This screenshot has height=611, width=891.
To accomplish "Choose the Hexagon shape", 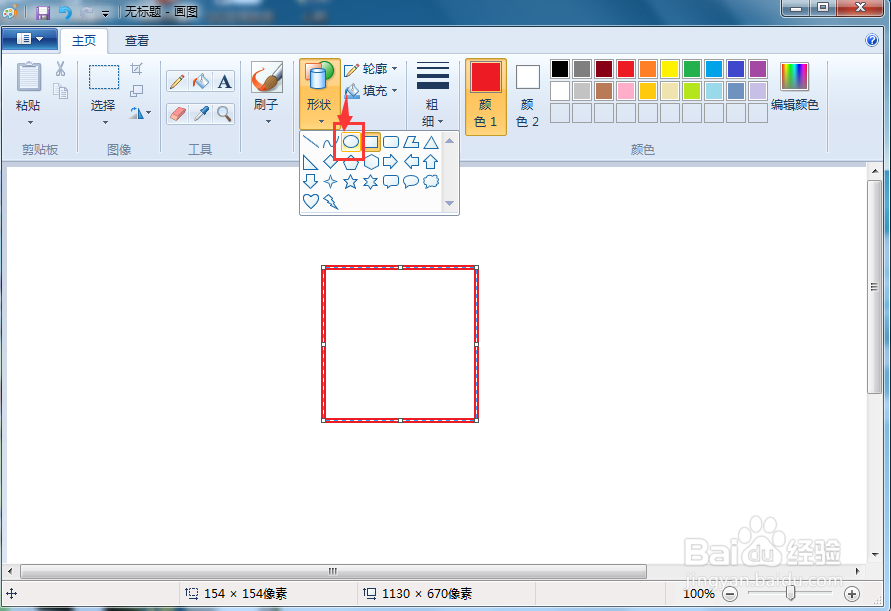I will pyautogui.click(x=371, y=162).
